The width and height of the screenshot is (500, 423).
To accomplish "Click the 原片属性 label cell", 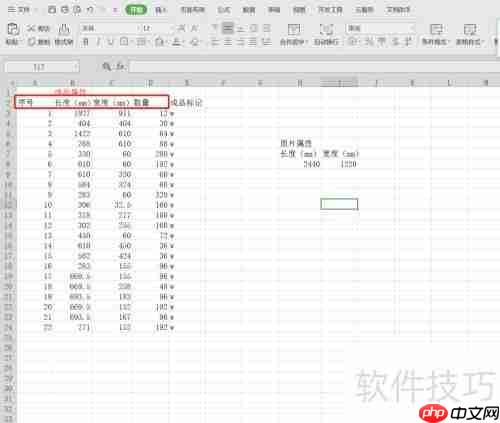I will point(296,143).
